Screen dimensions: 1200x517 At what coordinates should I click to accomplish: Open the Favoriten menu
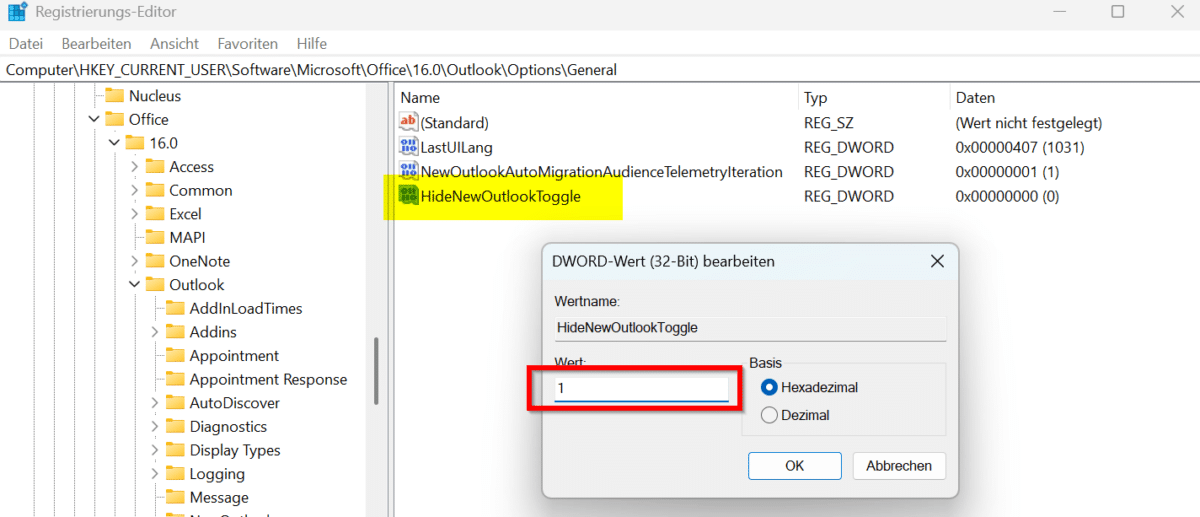247,44
